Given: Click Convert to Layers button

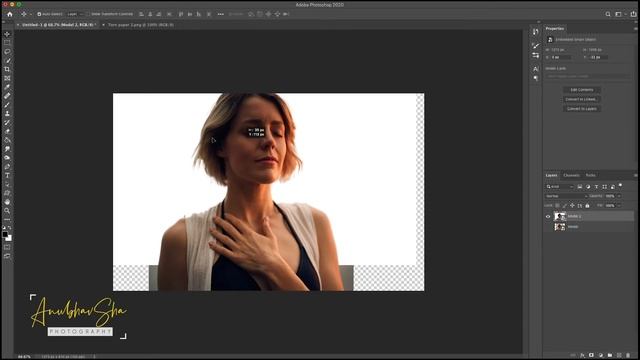Looking at the screenshot, I should pyautogui.click(x=582, y=109).
